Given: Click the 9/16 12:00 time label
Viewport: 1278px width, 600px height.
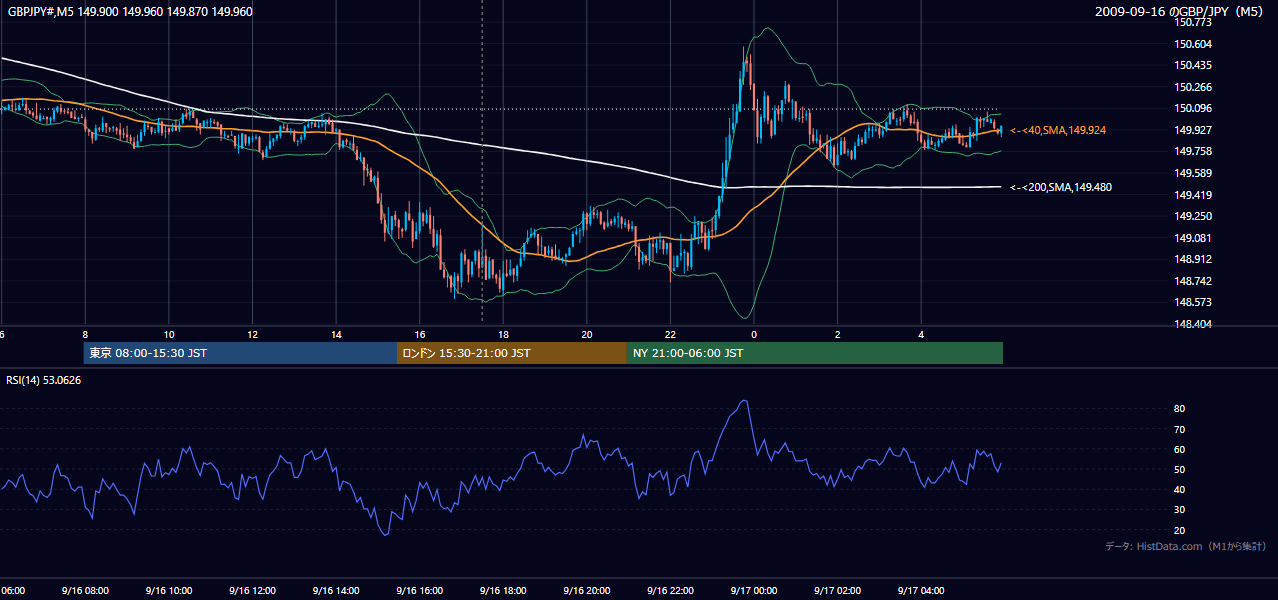Looking at the screenshot, I should [x=251, y=590].
